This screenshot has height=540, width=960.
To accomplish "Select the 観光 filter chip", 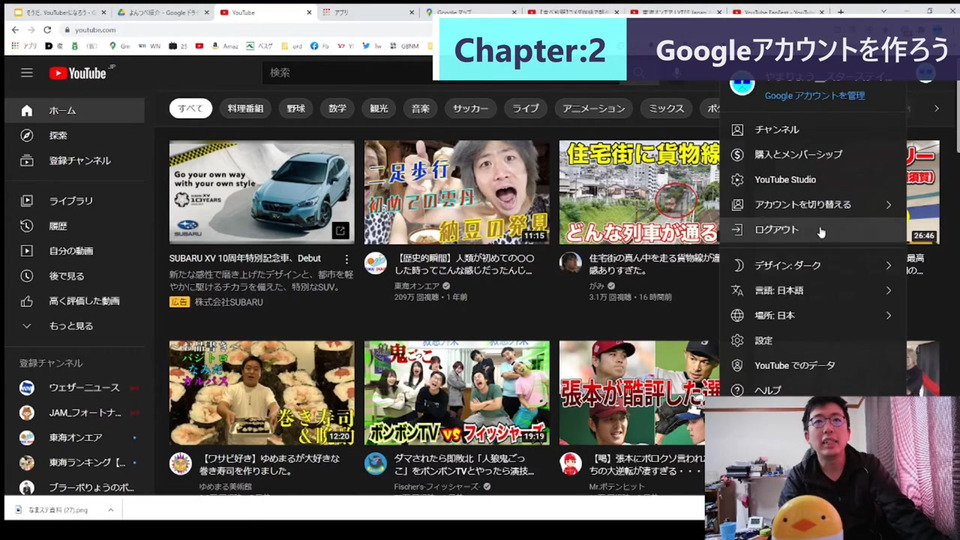I will point(379,108).
